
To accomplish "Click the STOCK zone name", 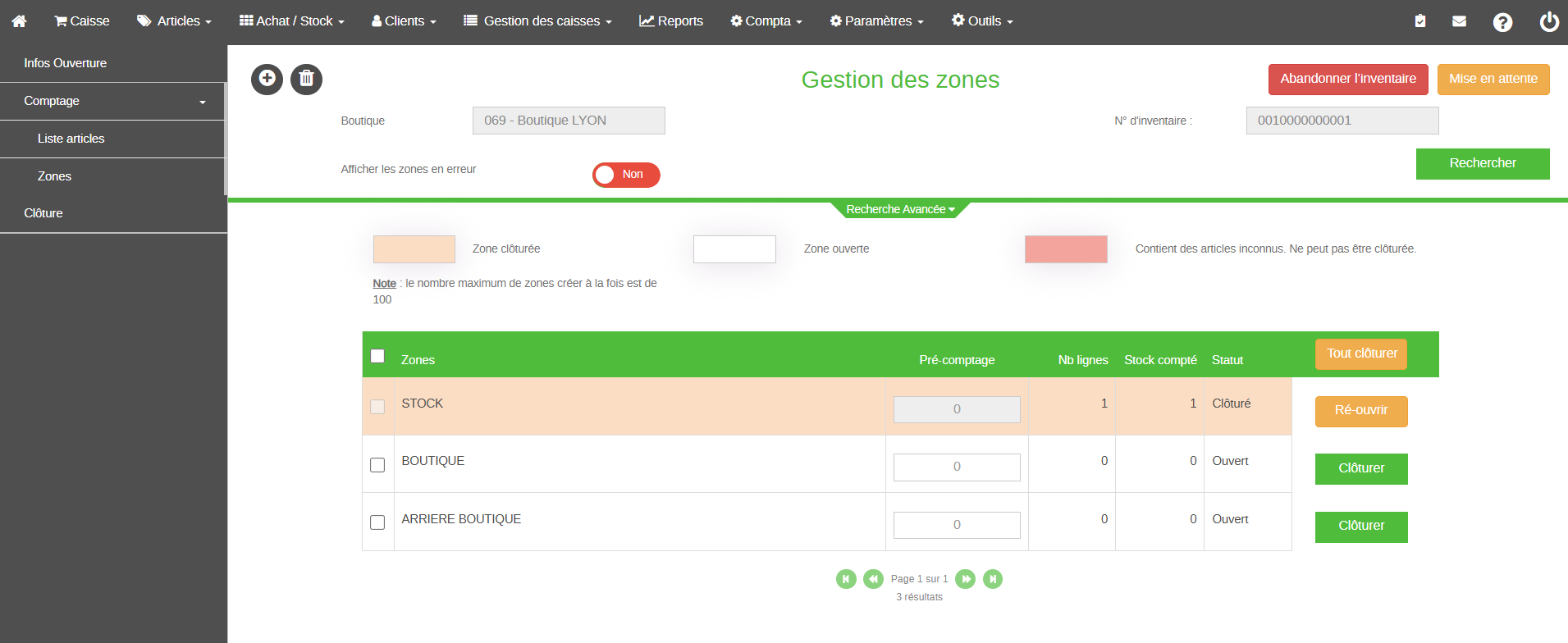I will point(423,404).
